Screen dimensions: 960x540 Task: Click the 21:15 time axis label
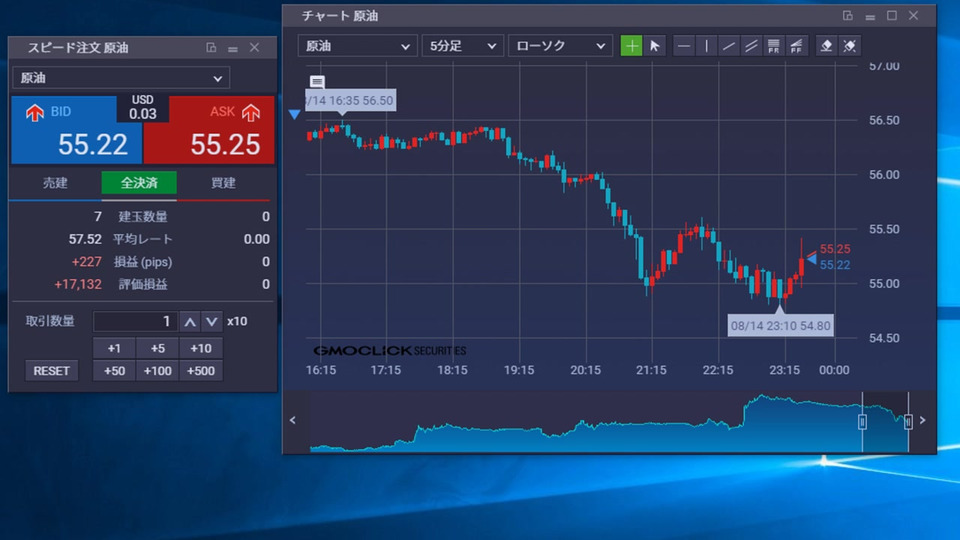point(651,370)
